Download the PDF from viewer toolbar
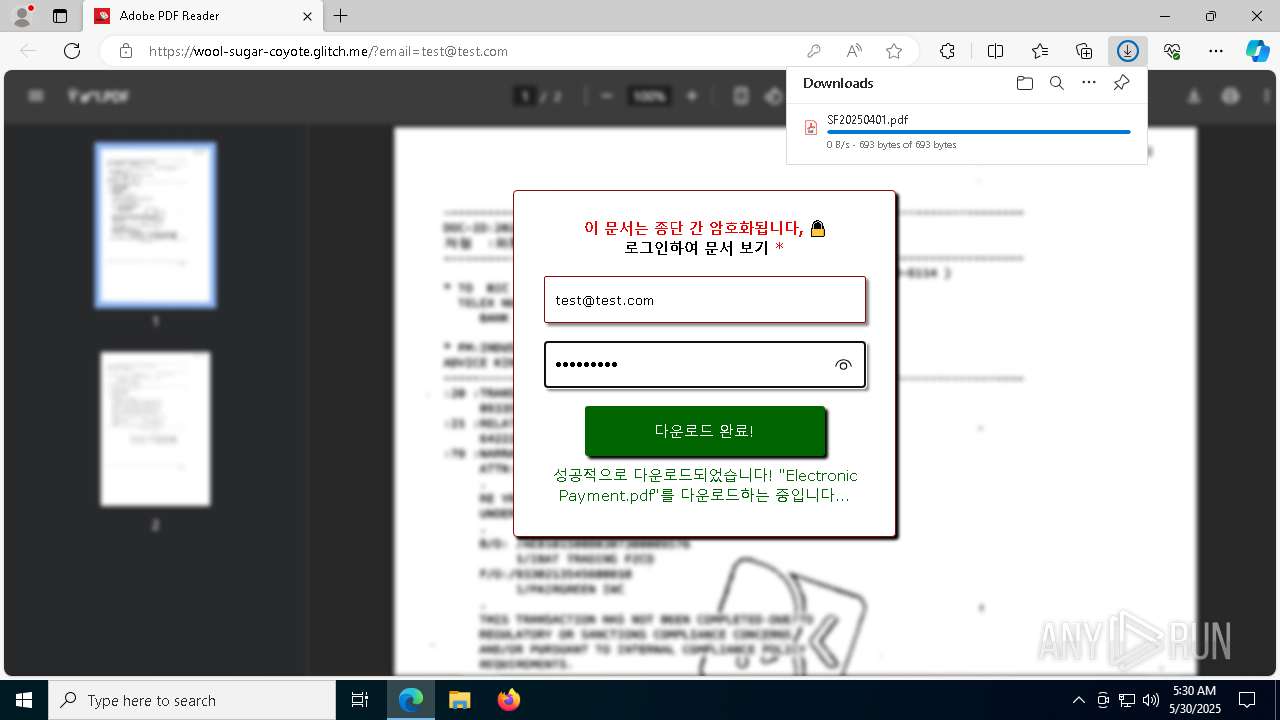 tap(1194, 96)
